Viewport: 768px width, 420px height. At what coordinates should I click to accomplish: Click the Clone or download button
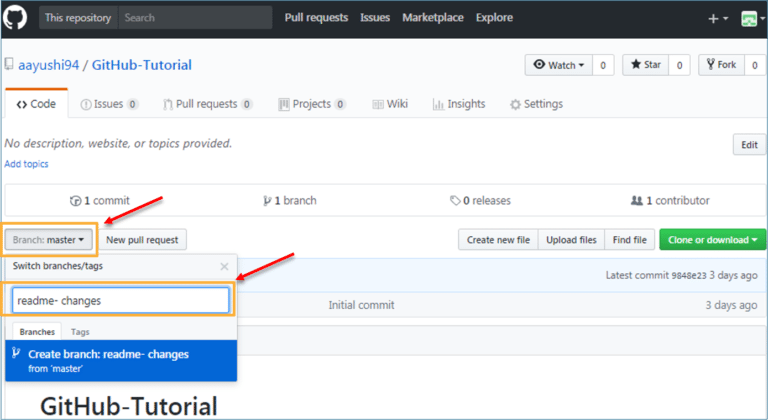[x=712, y=240]
